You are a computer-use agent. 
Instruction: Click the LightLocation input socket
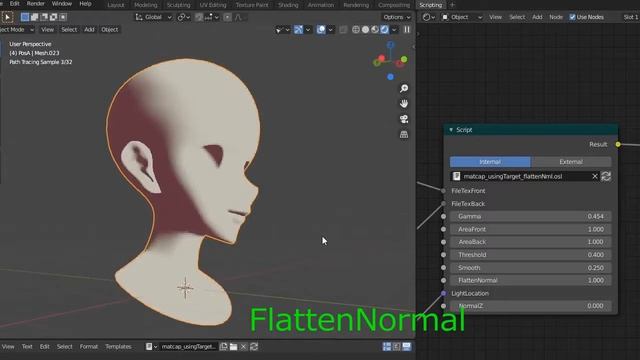tap(444, 293)
